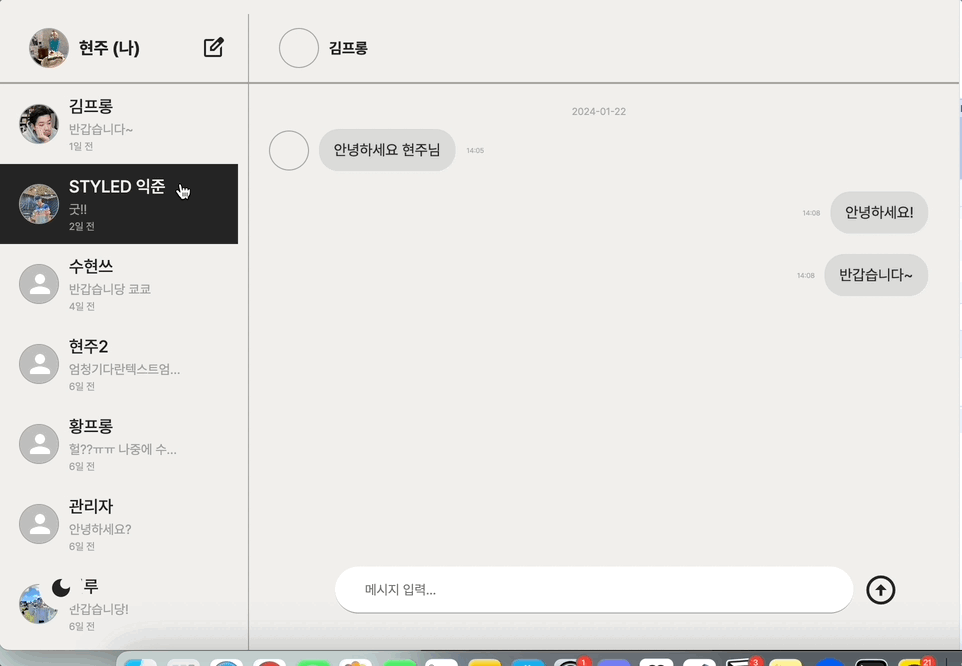This screenshot has height=666, width=962.
Task: Open the 현주2 conversation
Action: click(x=119, y=364)
